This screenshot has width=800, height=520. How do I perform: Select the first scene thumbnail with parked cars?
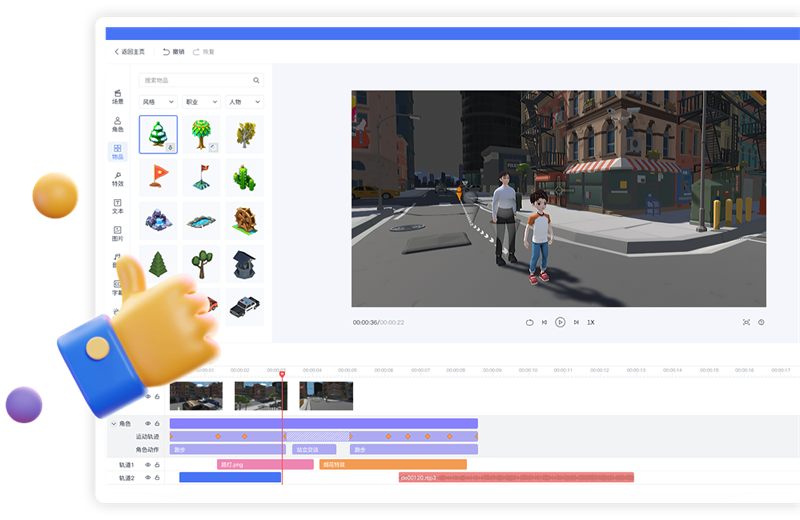pos(196,396)
